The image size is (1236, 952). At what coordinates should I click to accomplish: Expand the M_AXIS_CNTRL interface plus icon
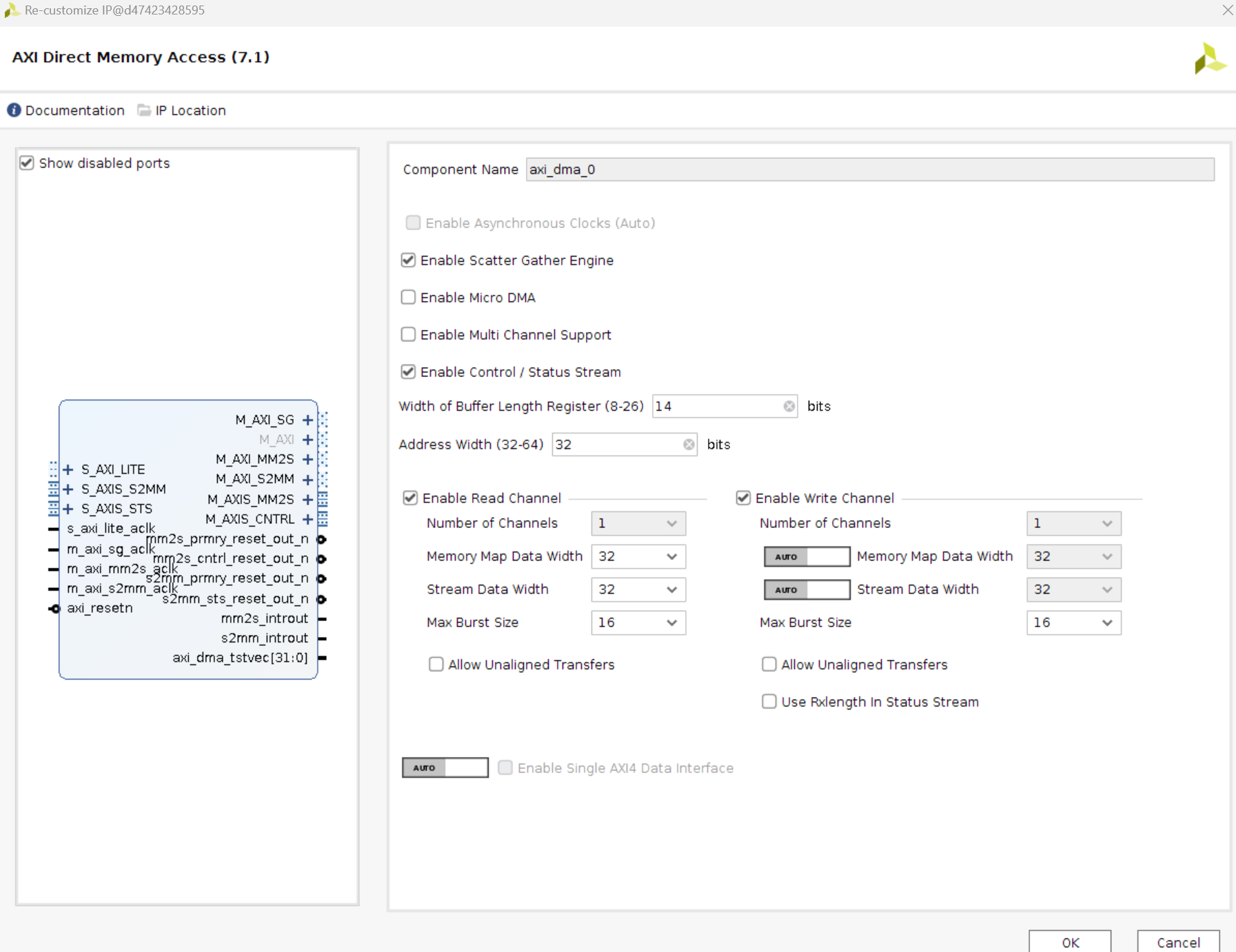[307, 519]
